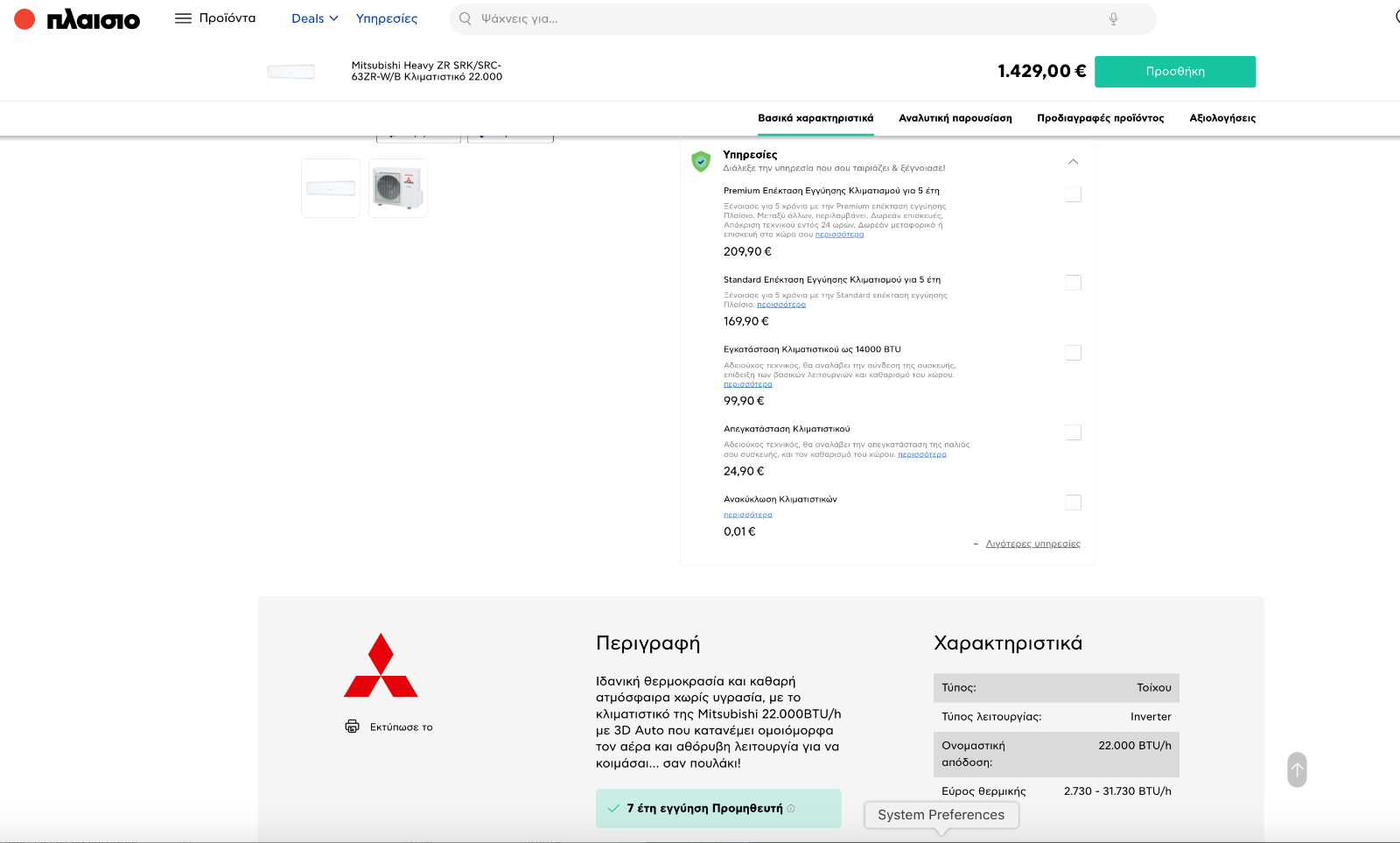Viewport: 1400px width, 843px height.
Task: Click the product title Mitsubishi Heavy ZR
Action: [x=427, y=71]
